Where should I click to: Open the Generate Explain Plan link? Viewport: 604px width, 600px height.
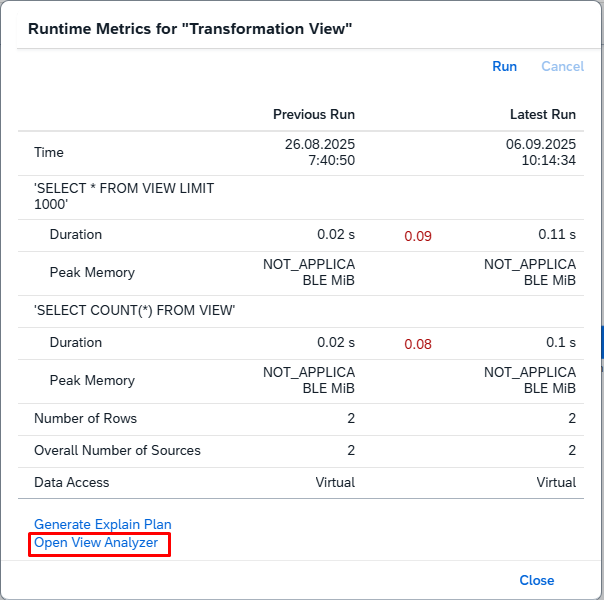[x=102, y=524]
